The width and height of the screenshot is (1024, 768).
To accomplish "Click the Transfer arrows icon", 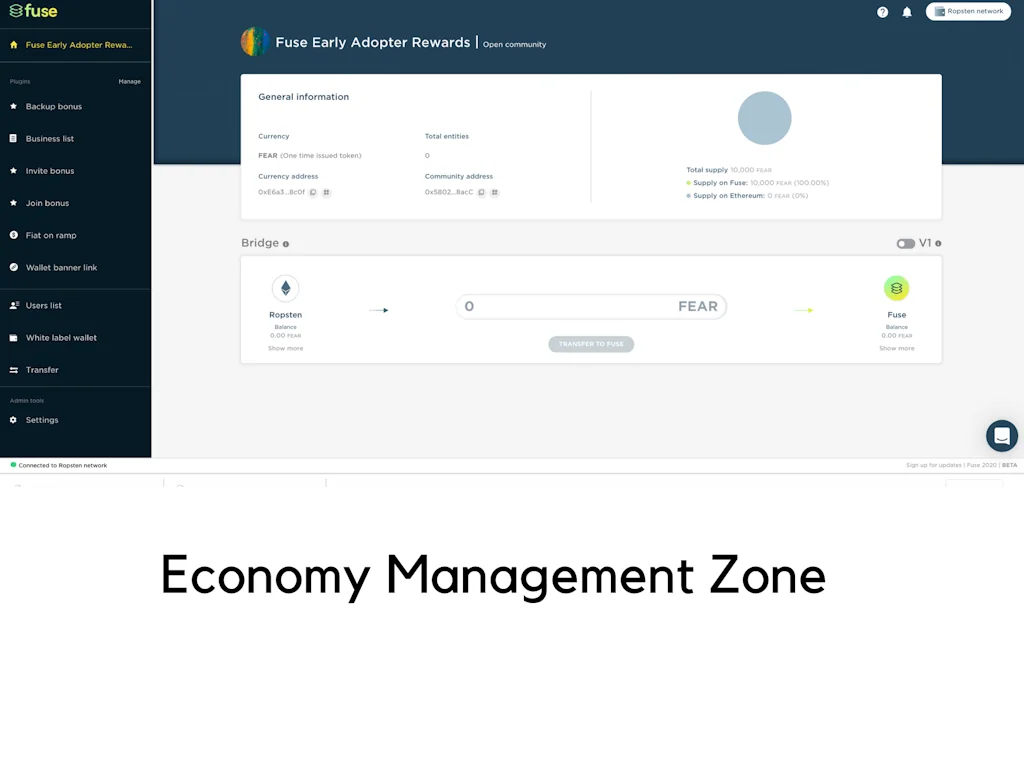I will coord(14,370).
